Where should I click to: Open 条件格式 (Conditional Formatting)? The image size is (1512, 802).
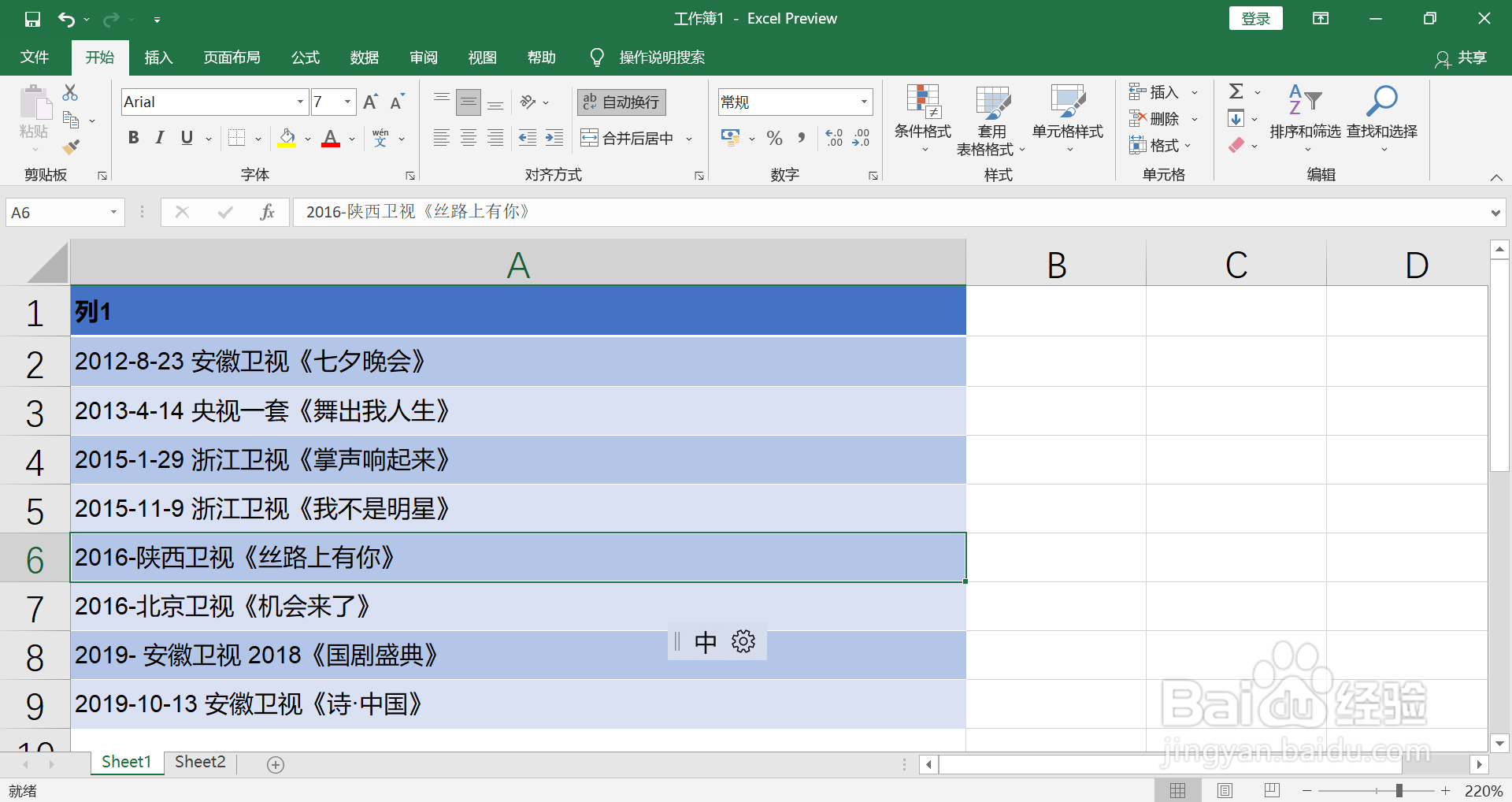click(x=922, y=120)
